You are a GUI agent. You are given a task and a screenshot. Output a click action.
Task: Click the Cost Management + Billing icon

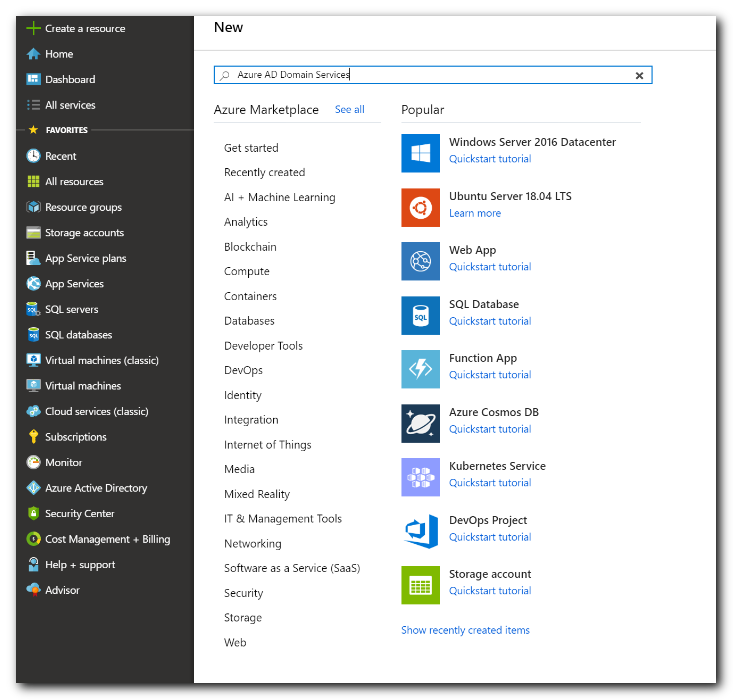point(33,539)
